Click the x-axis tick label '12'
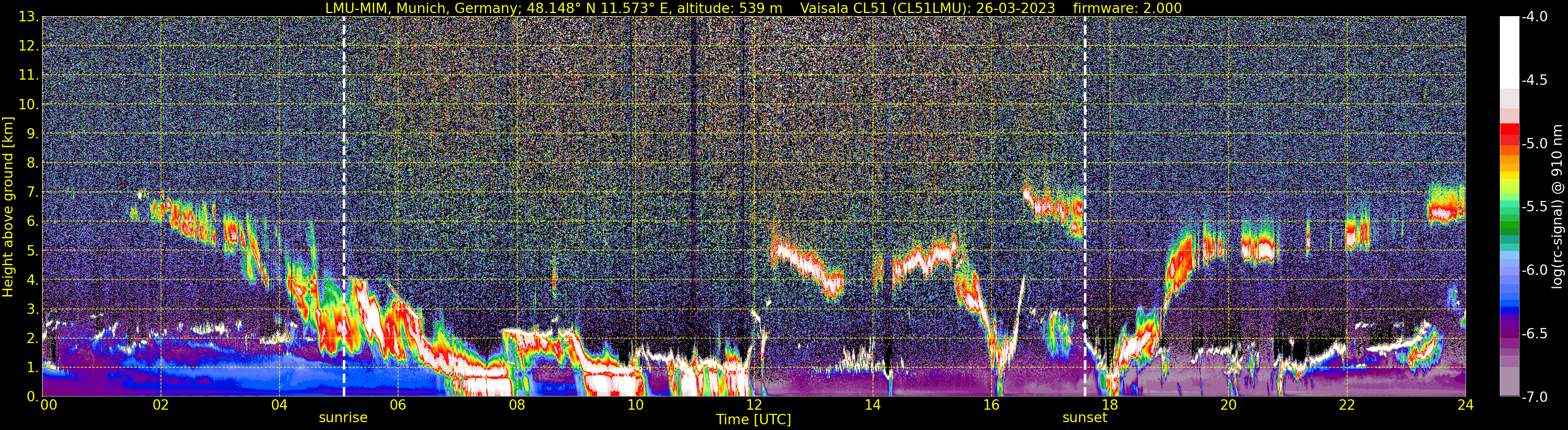 coord(754,406)
